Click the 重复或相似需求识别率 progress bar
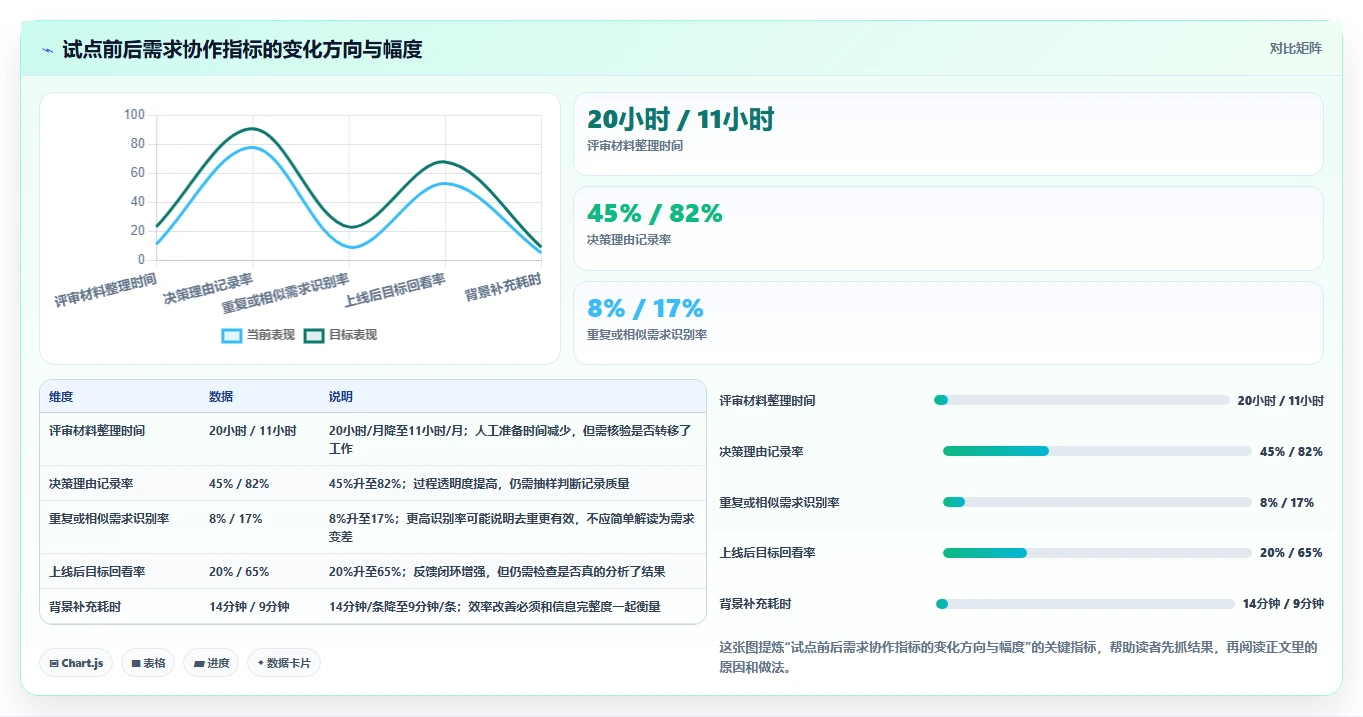This screenshot has height=717, width=1363. click(x=1097, y=502)
